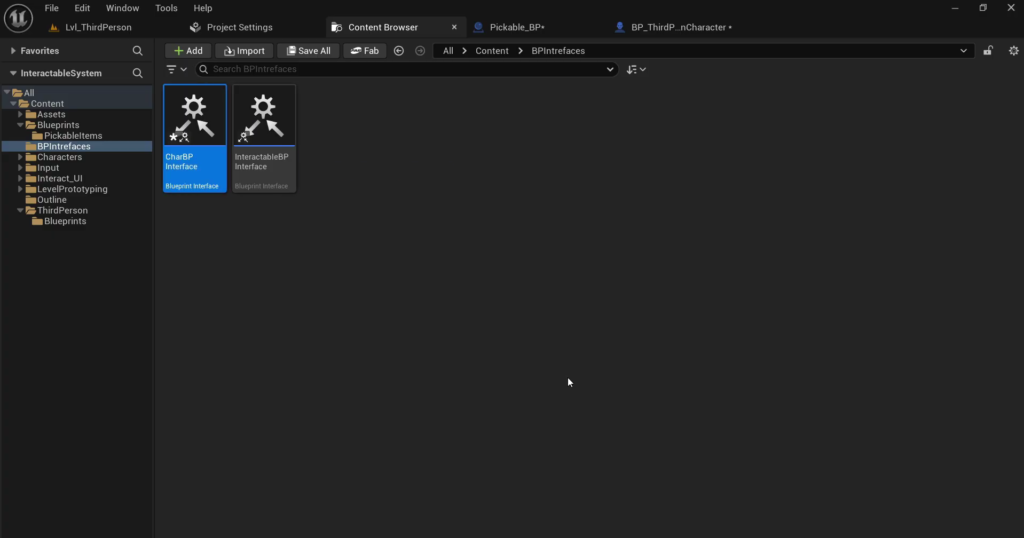Click the Search BPIntrefaces field
Viewport: 1024px width, 538px height.
click(407, 69)
